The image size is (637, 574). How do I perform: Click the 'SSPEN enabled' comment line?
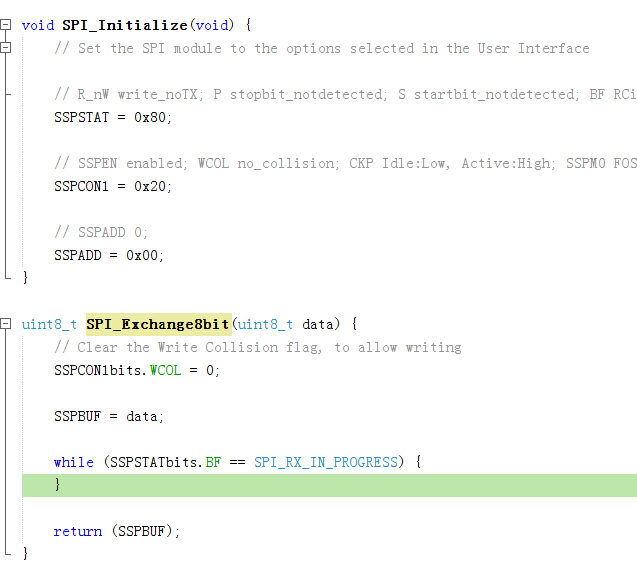click(345, 163)
